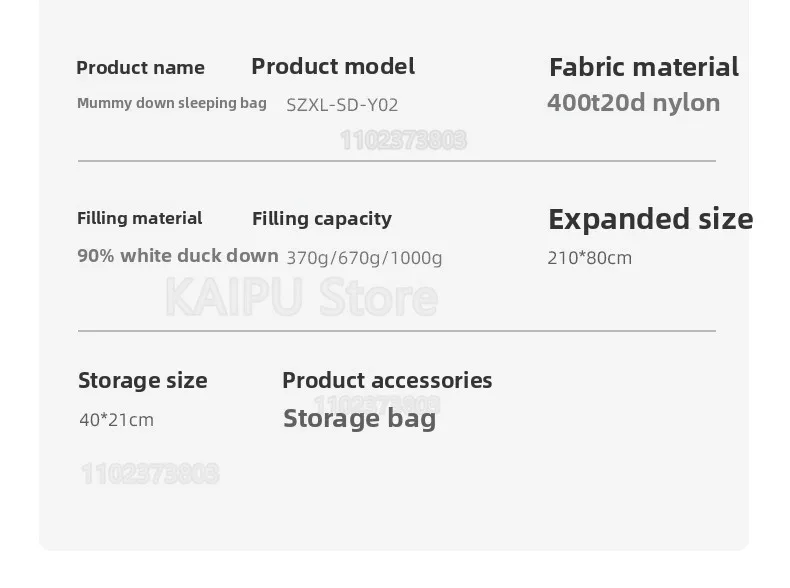Select the 40*21cm storage value
Viewport: 790px width, 588px height.
[x=117, y=420]
